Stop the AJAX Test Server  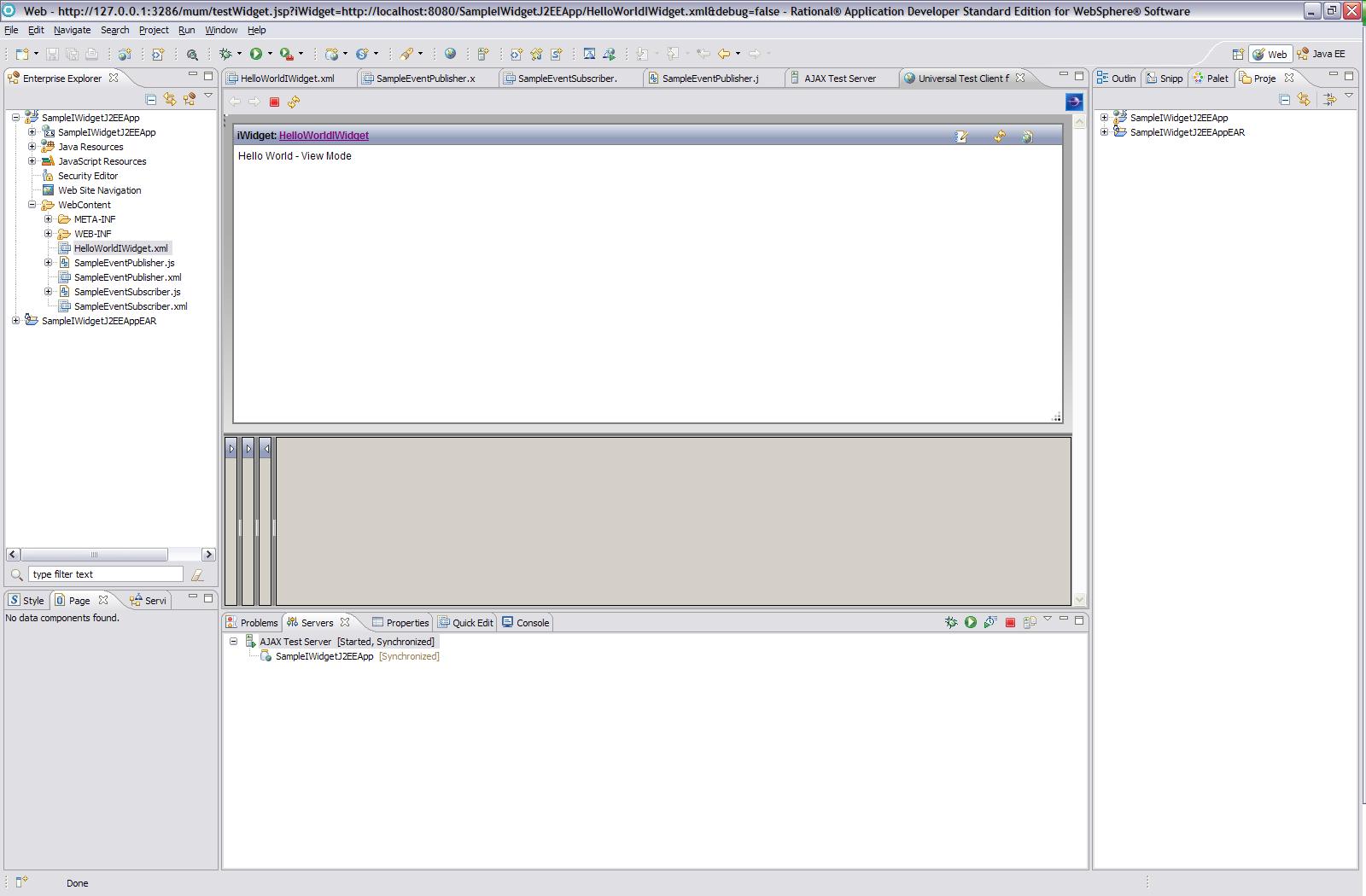click(x=1010, y=622)
